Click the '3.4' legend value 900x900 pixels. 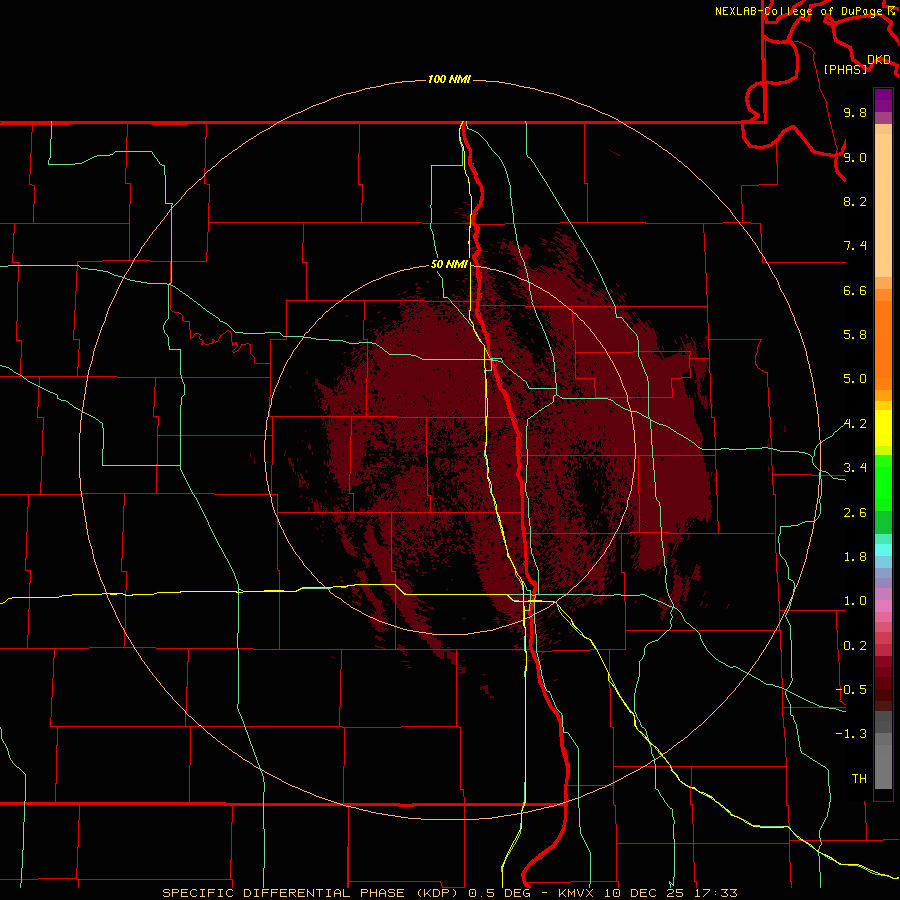[855, 468]
